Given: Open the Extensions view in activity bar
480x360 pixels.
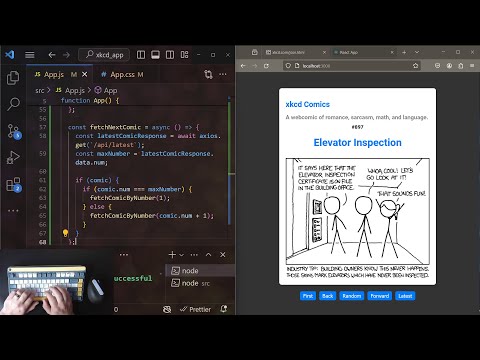Looking at the screenshot, I should click(x=14, y=184).
